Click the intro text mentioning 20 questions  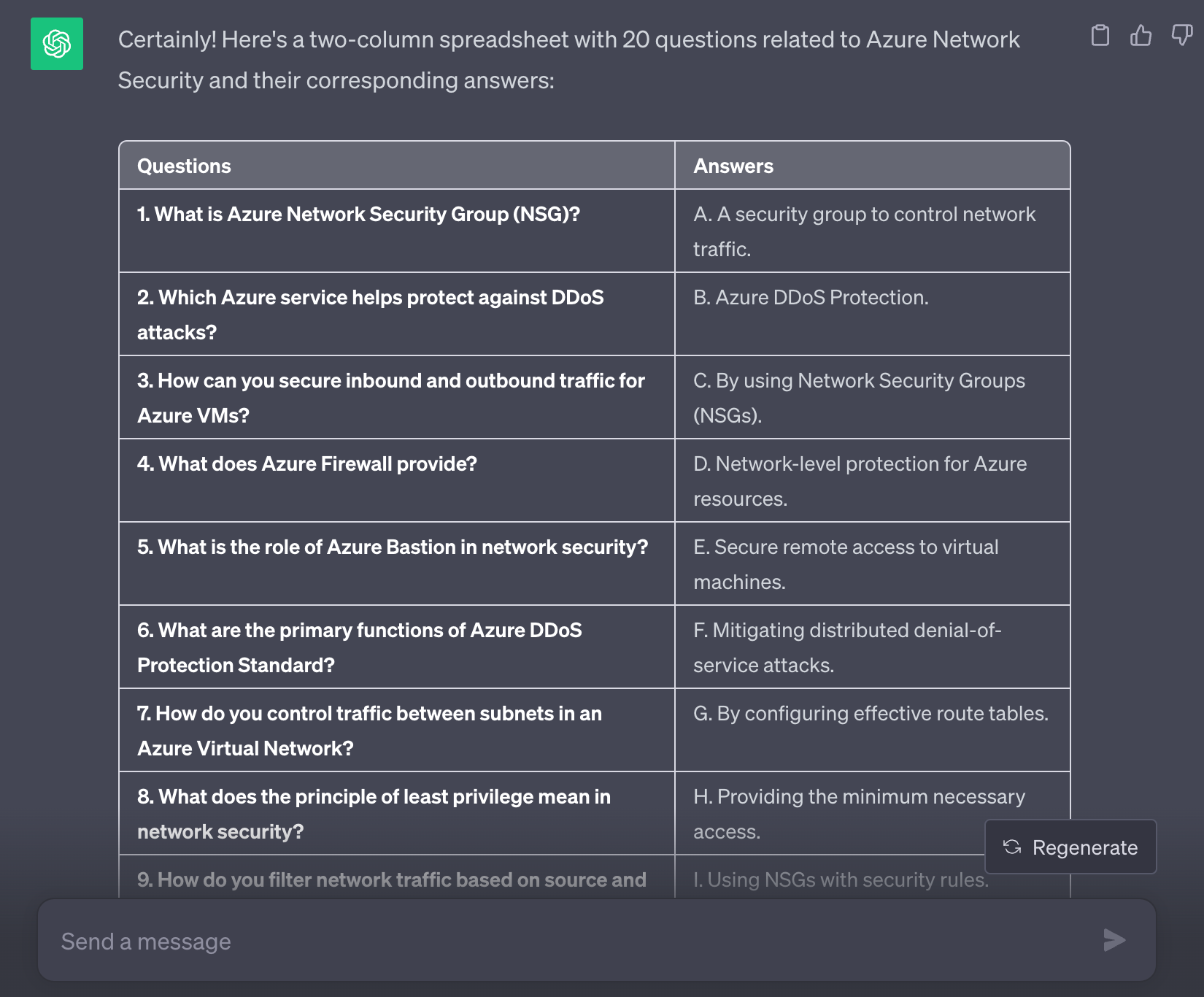point(568,59)
